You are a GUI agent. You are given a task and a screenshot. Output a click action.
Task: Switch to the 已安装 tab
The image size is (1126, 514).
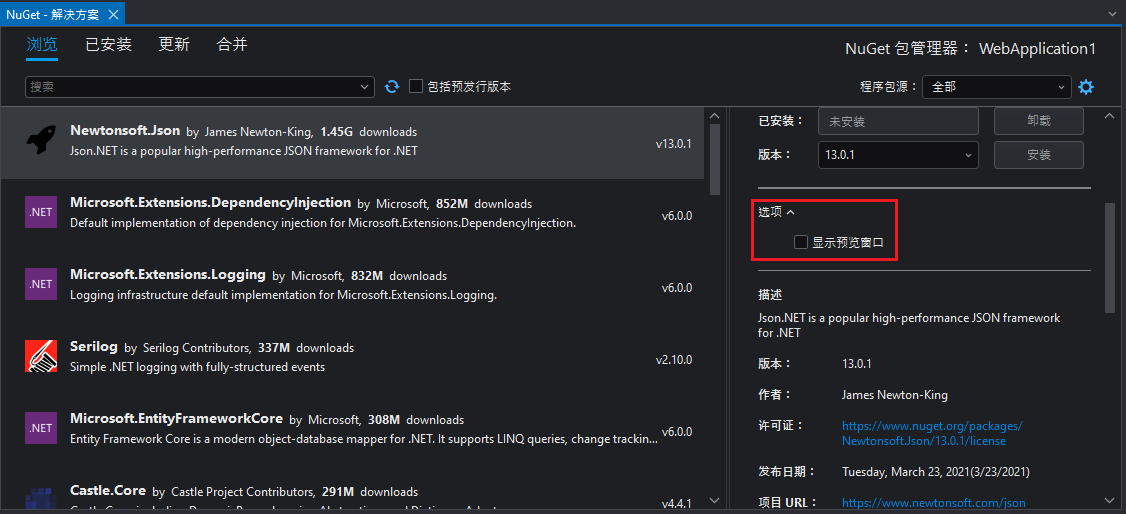point(109,45)
